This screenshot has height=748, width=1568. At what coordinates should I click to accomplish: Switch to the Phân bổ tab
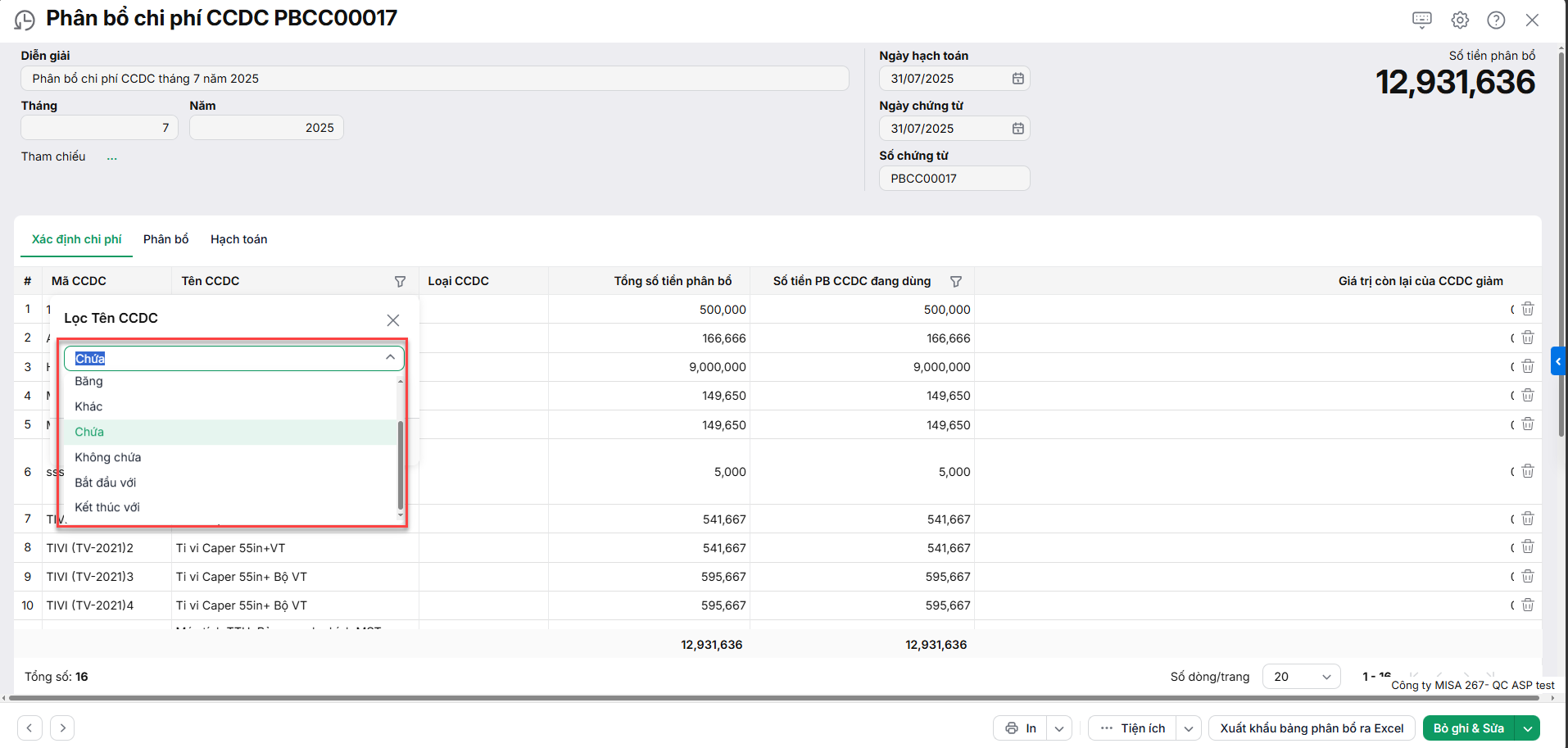(x=166, y=239)
